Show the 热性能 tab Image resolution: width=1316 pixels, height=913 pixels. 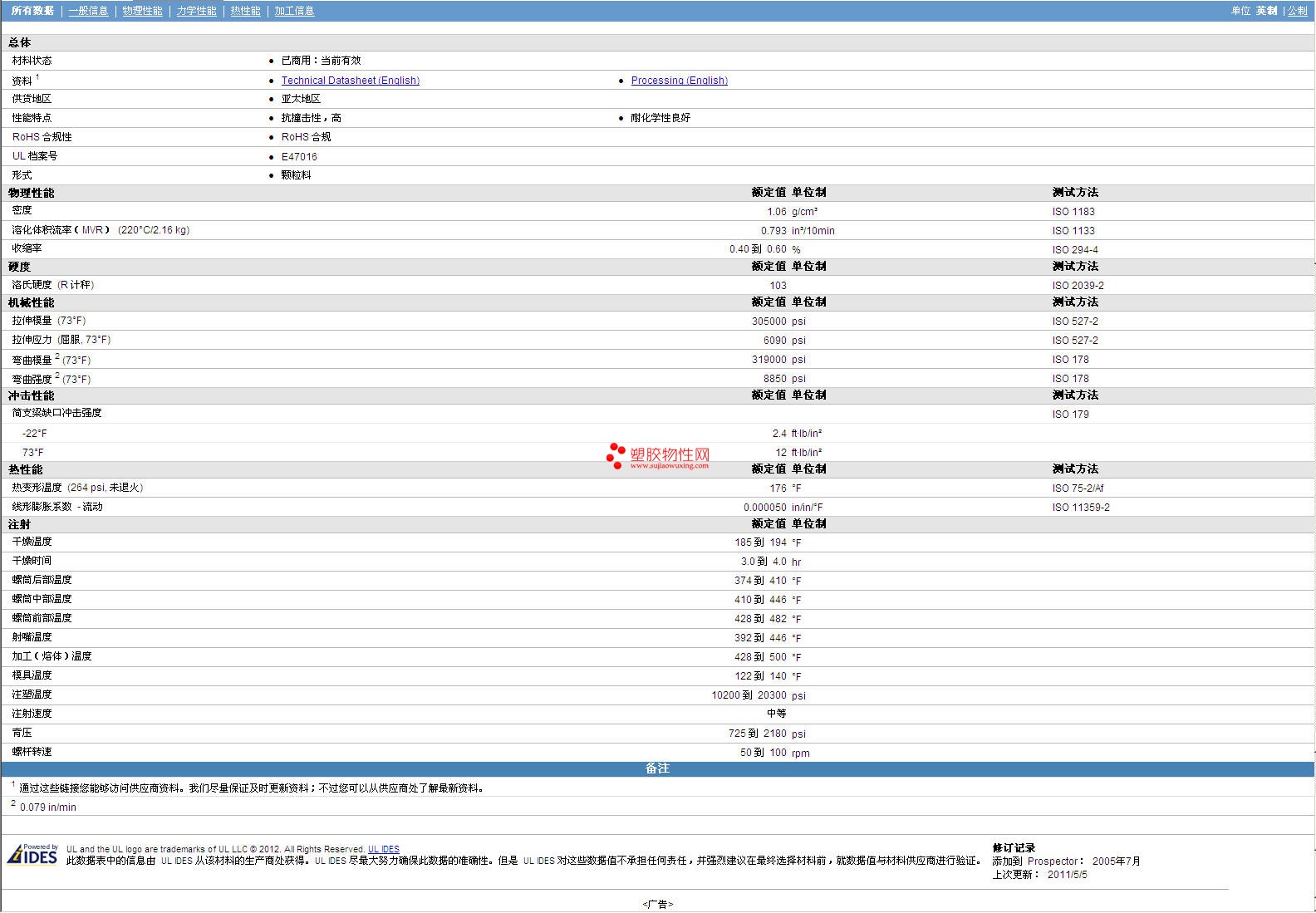click(245, 11)
